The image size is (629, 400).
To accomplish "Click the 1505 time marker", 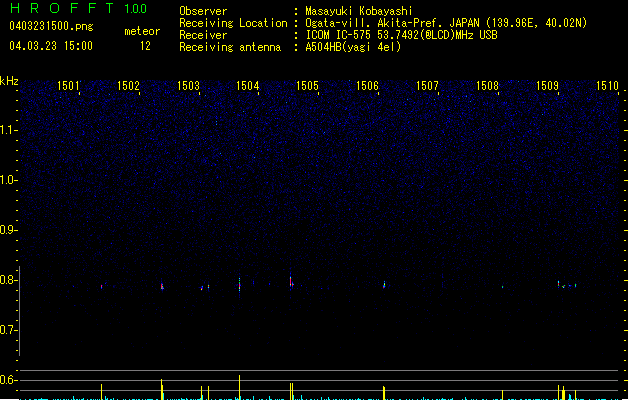I will tap(307, 86).
